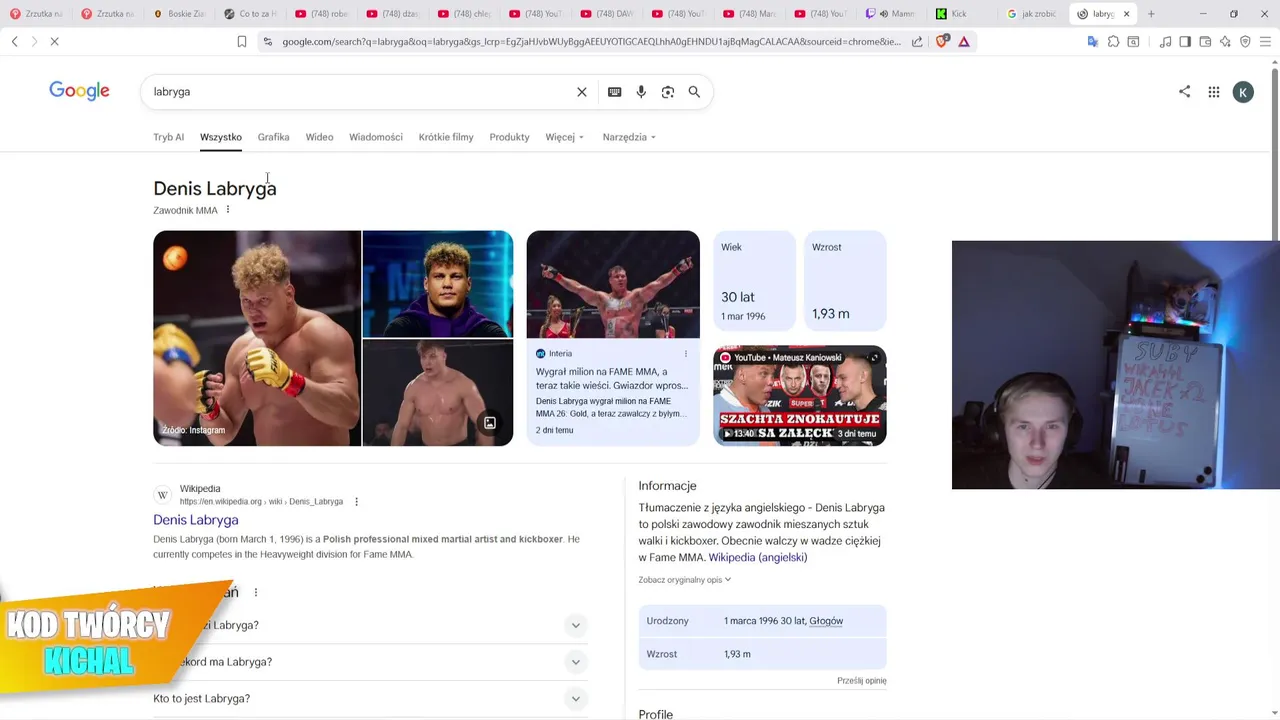
Task: Open the large boxing photo of Labryga
Action: (x=257, y=338)
